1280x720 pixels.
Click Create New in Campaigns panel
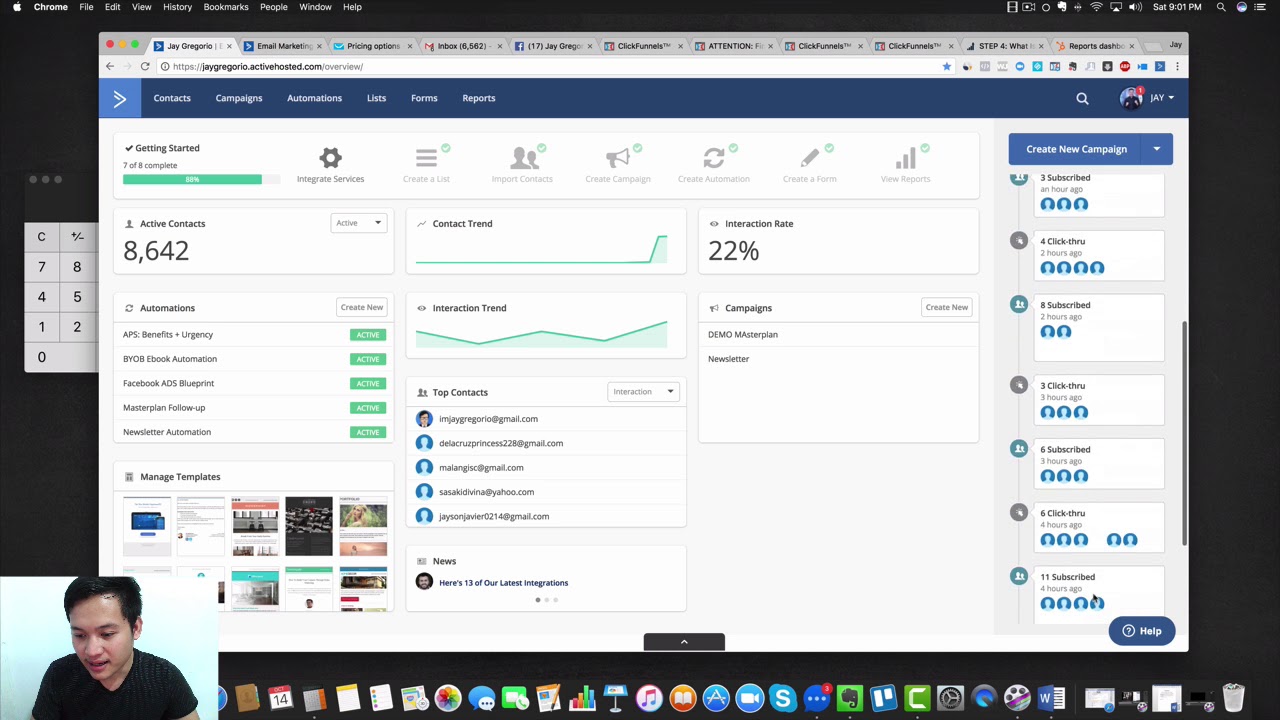[946, 308]
